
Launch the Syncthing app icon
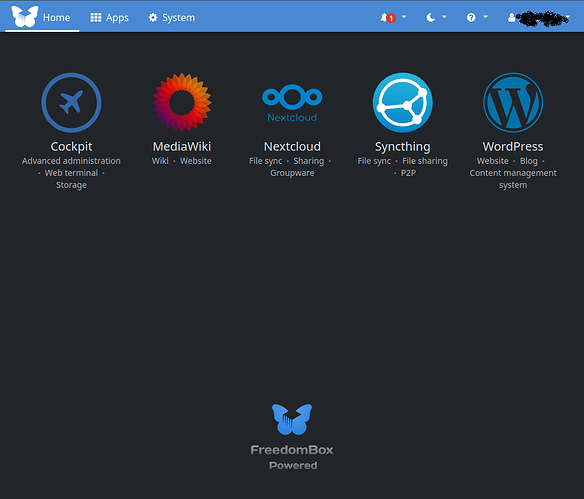point(403,103)
